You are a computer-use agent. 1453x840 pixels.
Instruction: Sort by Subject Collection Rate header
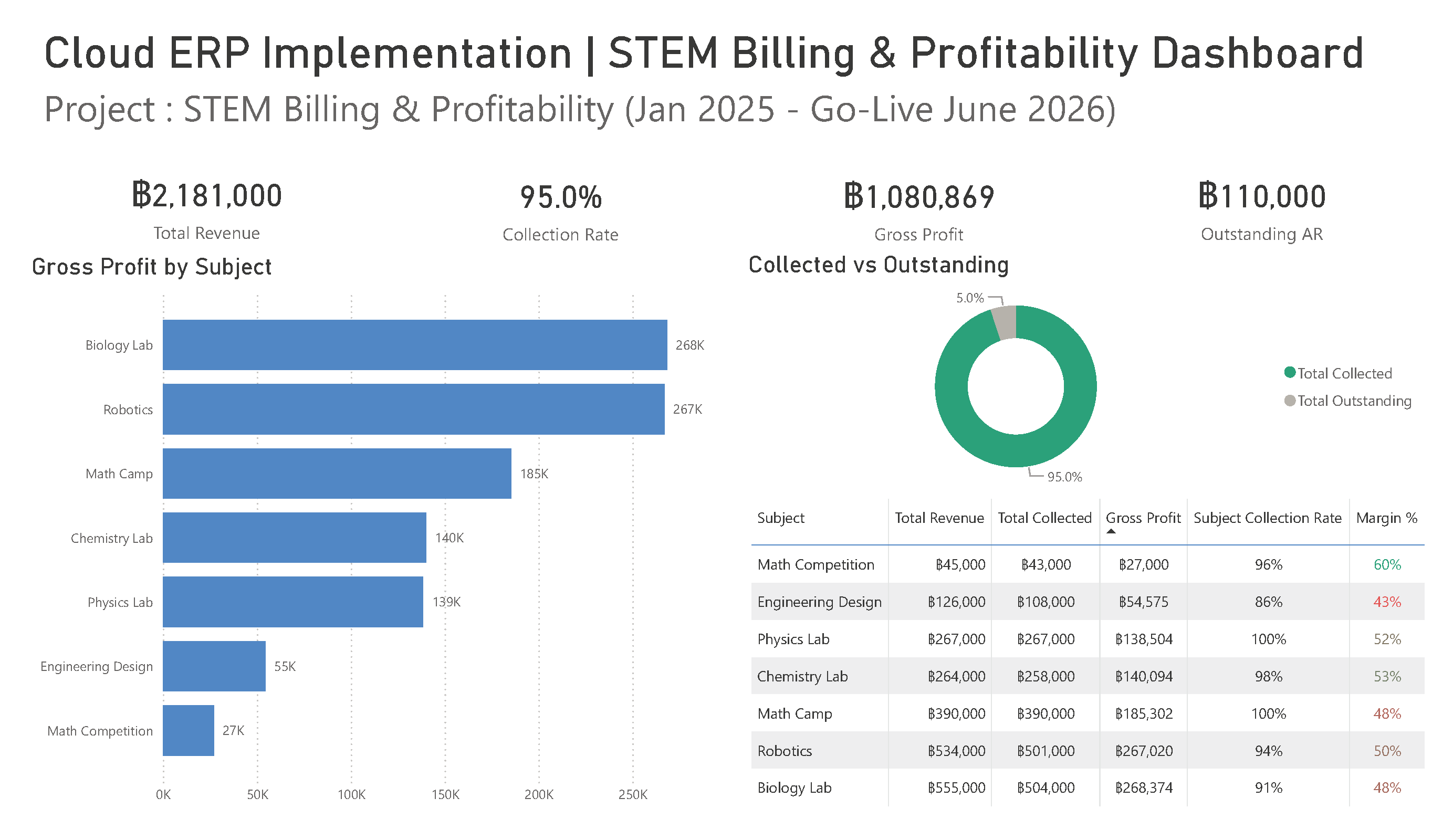[x=1267, y=518]
